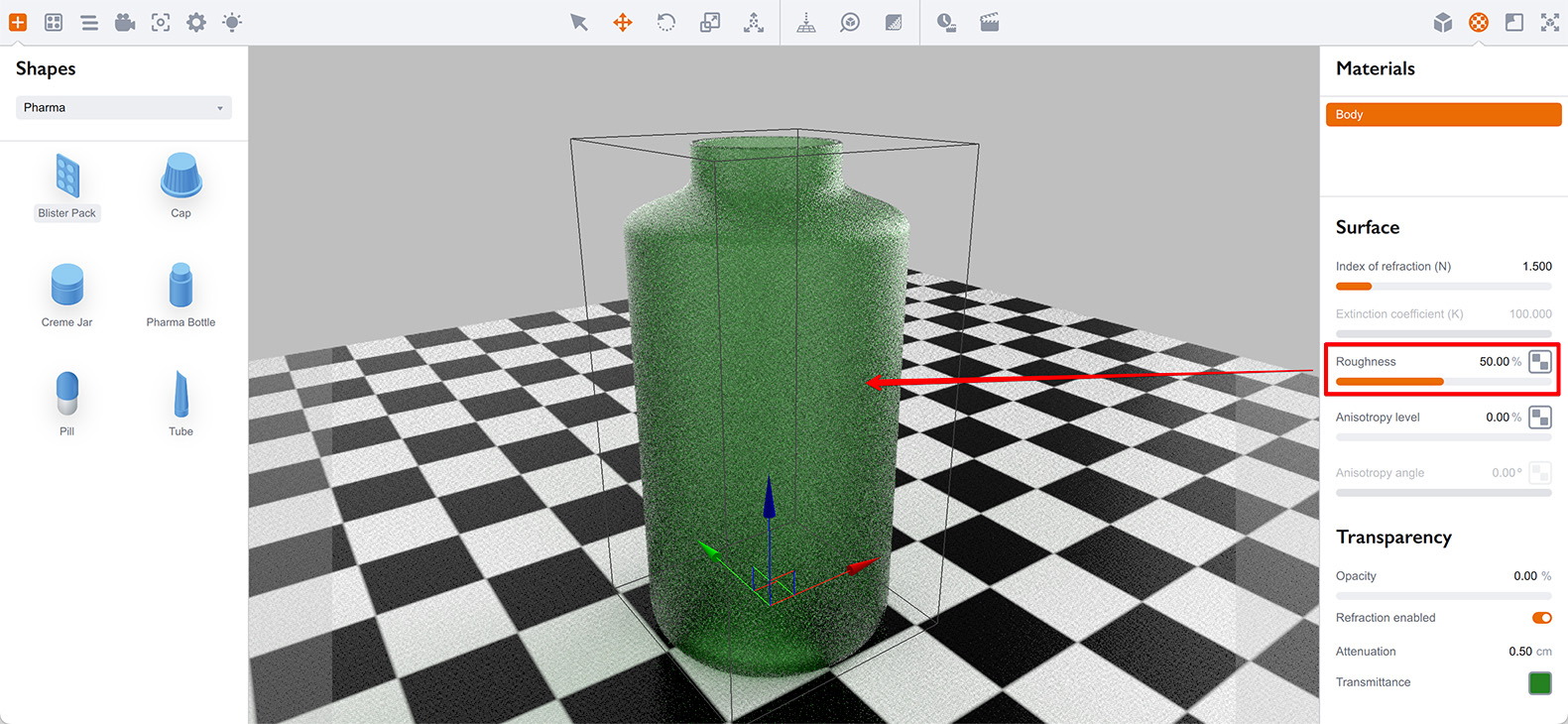Click the clapperboard render icon

[990, 22]
